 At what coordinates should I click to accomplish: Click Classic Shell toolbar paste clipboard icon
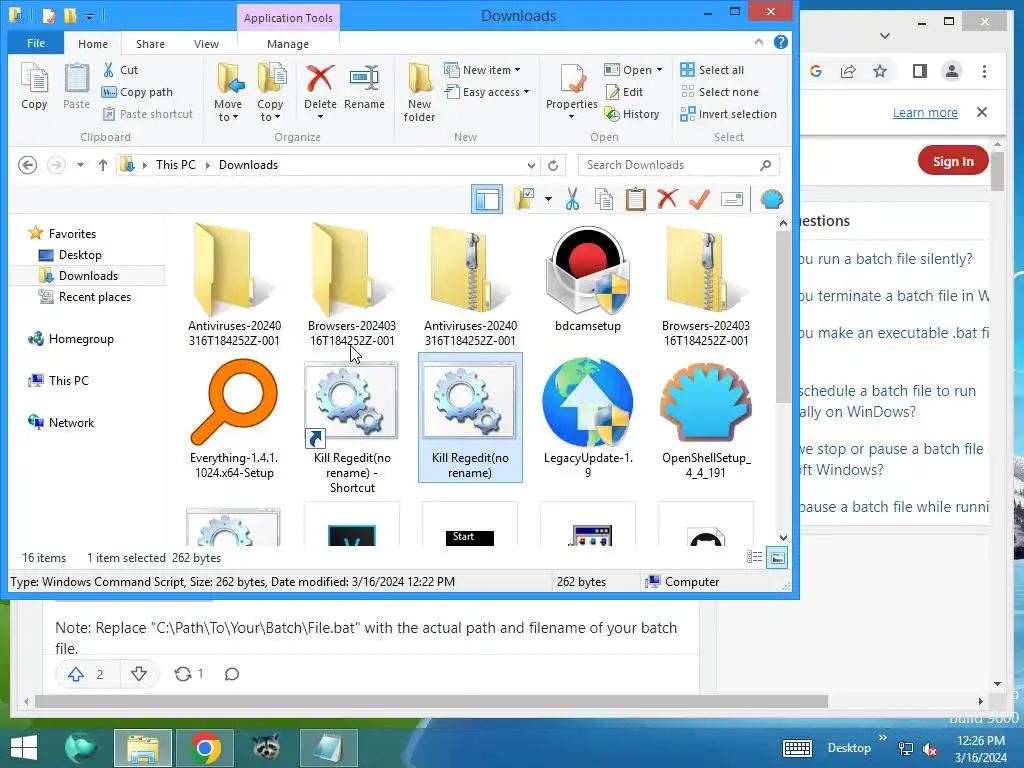(x=635, y=199)
